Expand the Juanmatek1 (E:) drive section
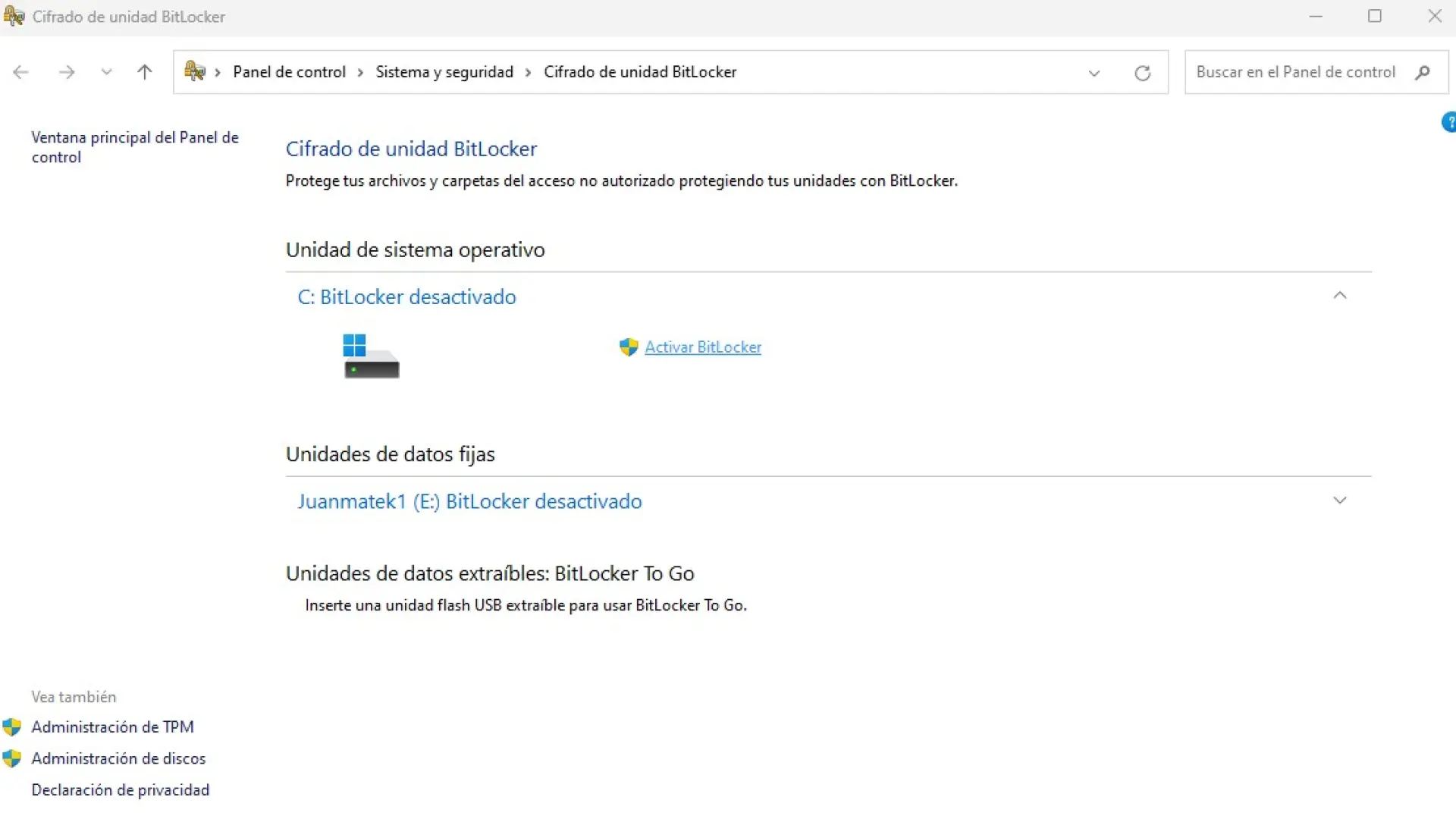The height and width of the screenshot is (819, 1456). [x=1340, y=500]
